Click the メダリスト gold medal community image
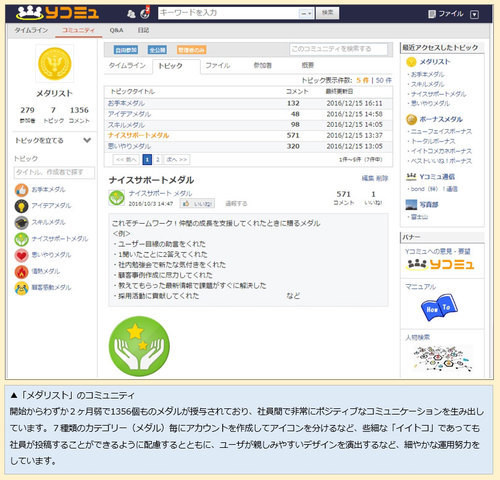 coord(55,63)
